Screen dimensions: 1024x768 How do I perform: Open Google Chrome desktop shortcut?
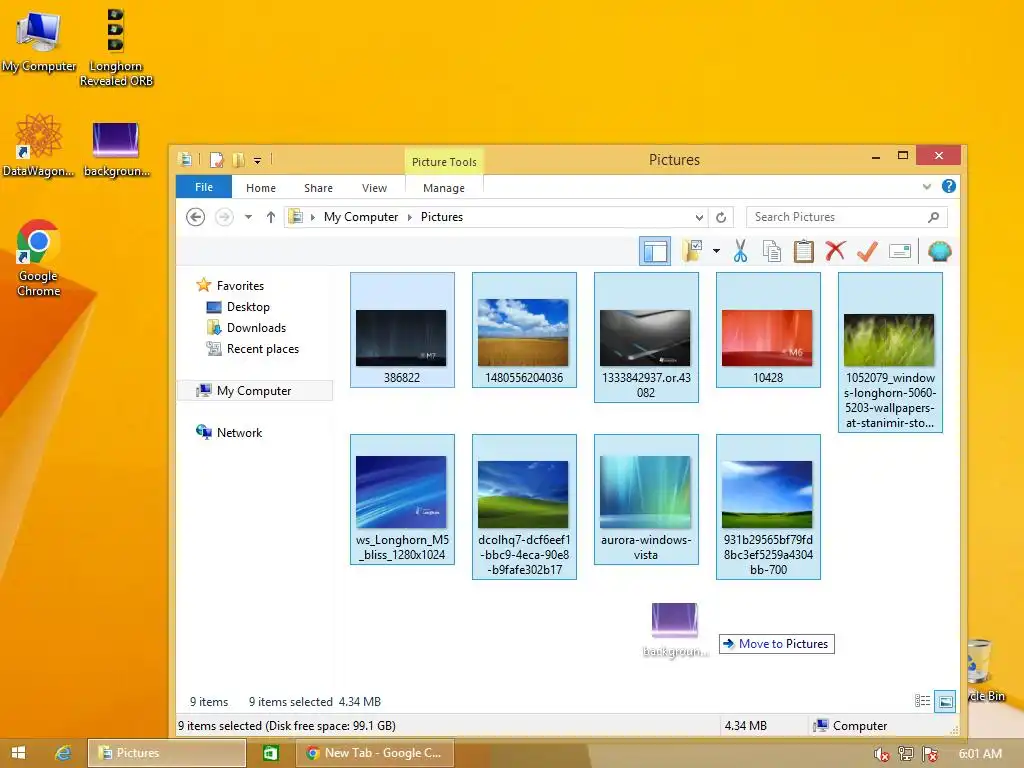(x=39, y=258)
